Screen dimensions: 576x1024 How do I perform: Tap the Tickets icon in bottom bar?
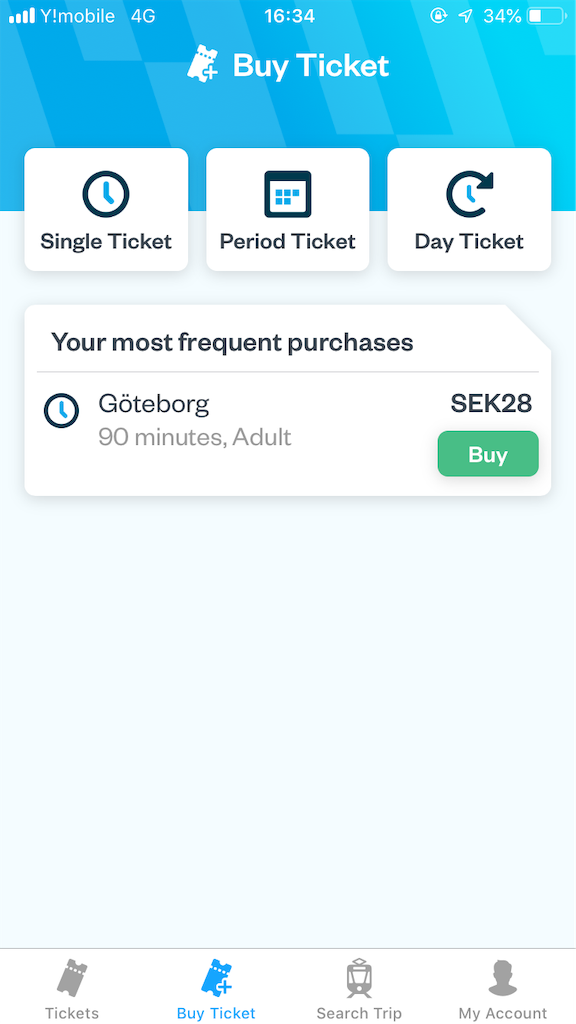pos(72,978)
